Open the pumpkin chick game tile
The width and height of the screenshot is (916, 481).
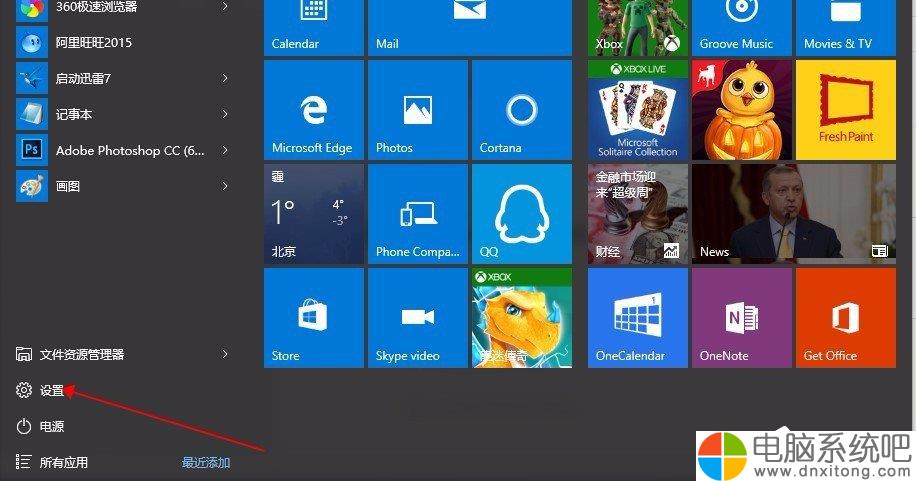click(741, 110)
